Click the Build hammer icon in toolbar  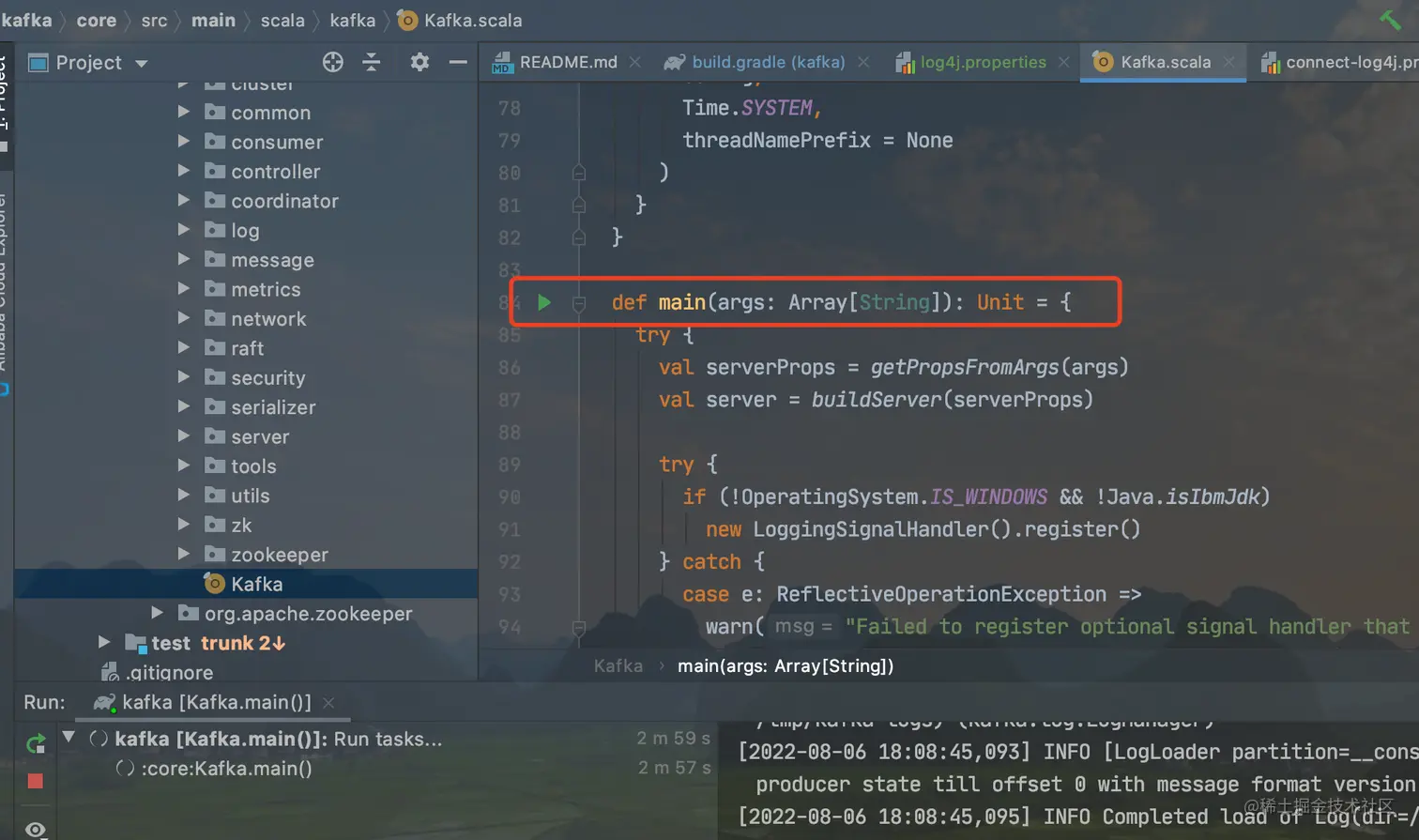click(x=1390, y=19)
